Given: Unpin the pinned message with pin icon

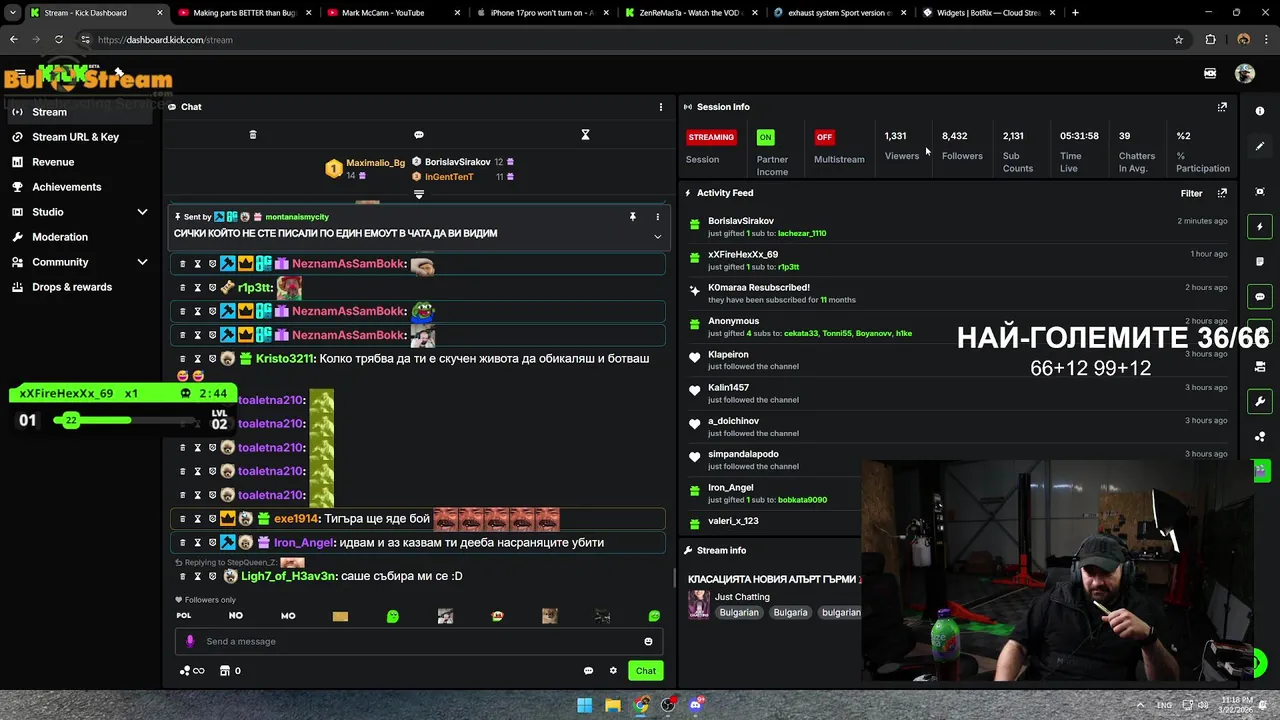Looking at the screenshot, I should (632, 217).
